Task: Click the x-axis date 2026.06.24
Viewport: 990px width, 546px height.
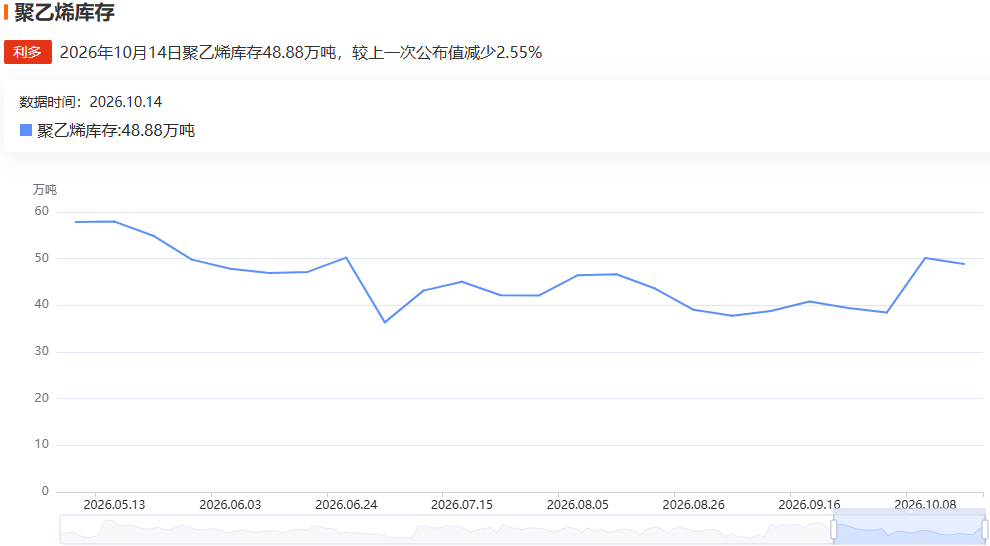Action: 346,505
